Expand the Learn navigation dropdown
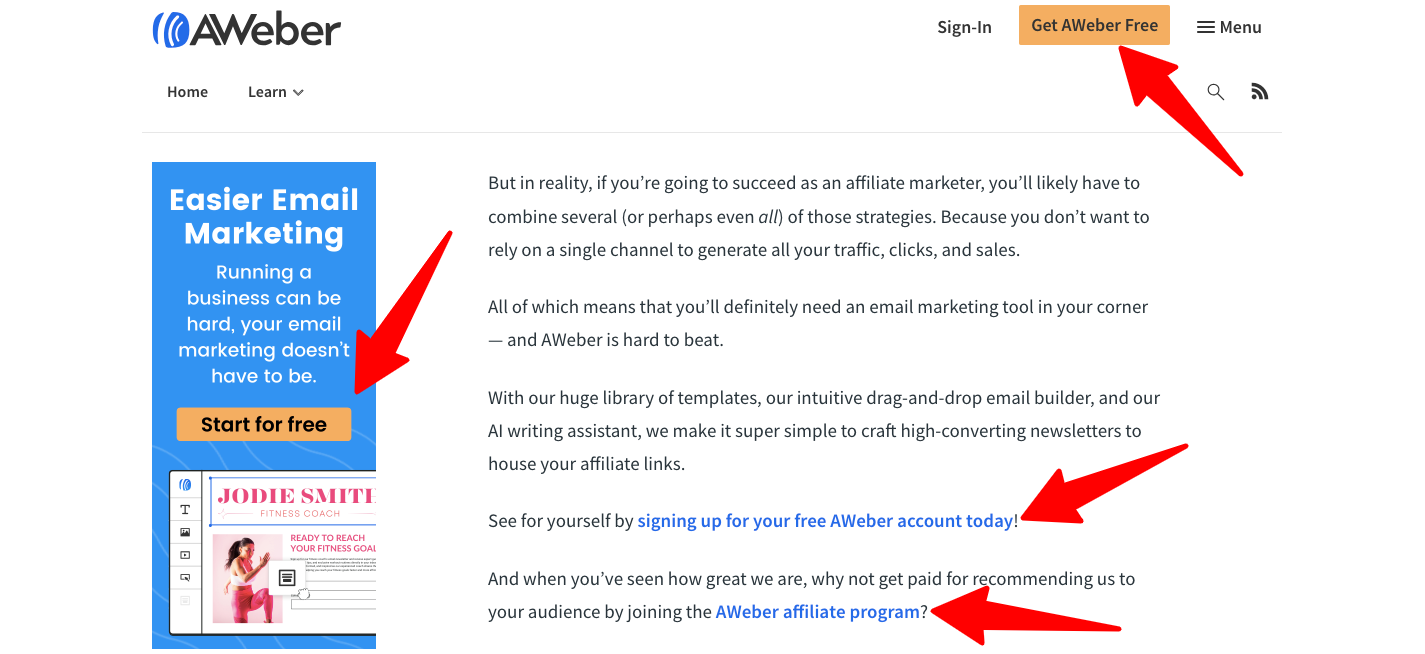 (268, 91)
